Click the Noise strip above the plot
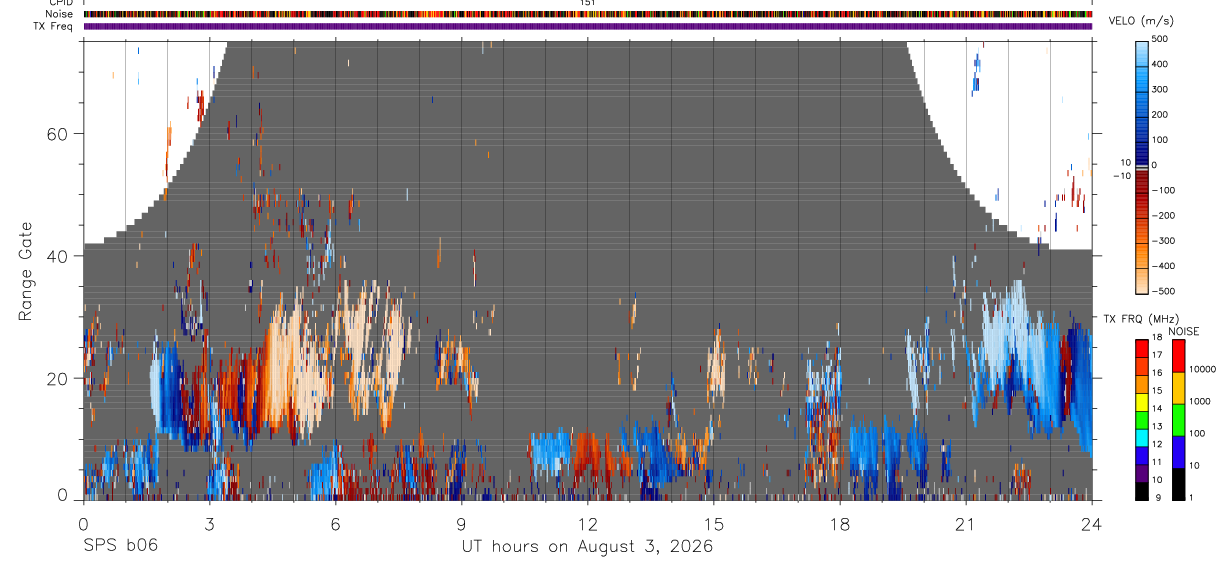Viewport: 1228px width, 567px height. (x=587, y=15)
